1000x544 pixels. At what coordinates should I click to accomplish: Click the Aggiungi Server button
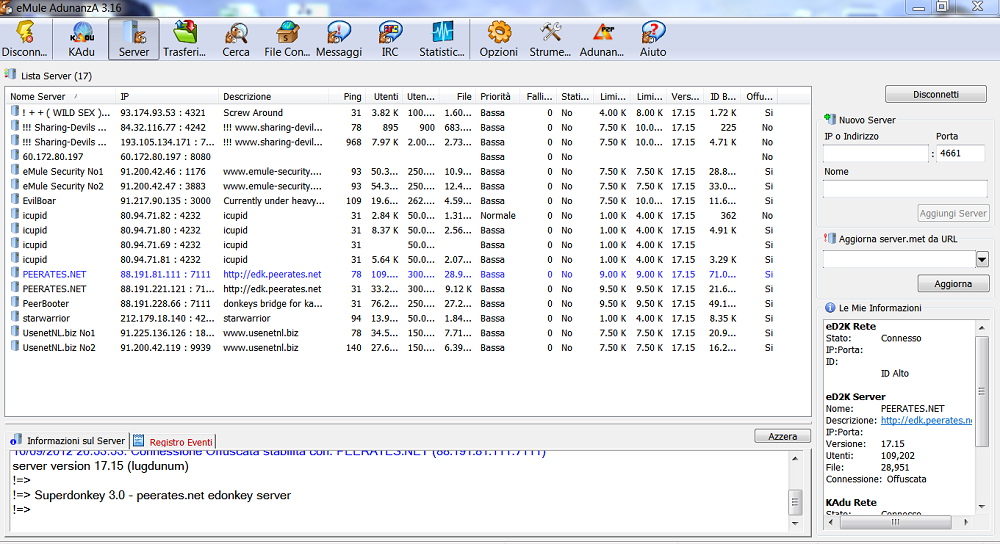[x=953, y=213]
